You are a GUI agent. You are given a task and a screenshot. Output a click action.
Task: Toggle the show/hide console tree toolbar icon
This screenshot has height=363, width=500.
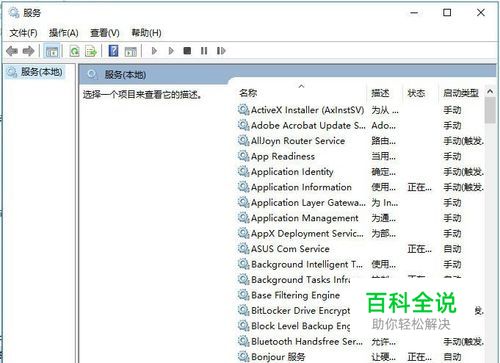52,51
